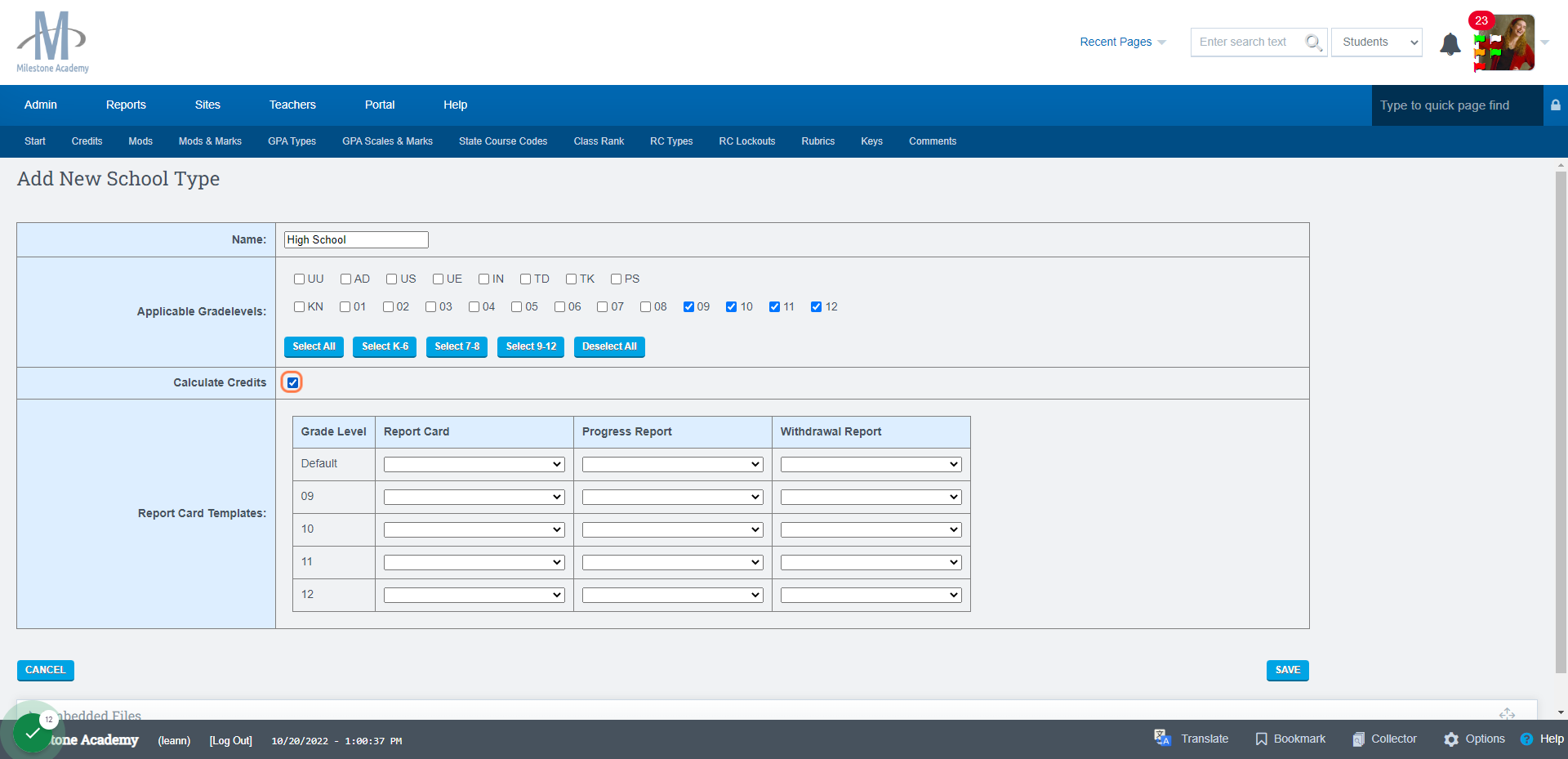Open the Sites menu

[207, 105]
